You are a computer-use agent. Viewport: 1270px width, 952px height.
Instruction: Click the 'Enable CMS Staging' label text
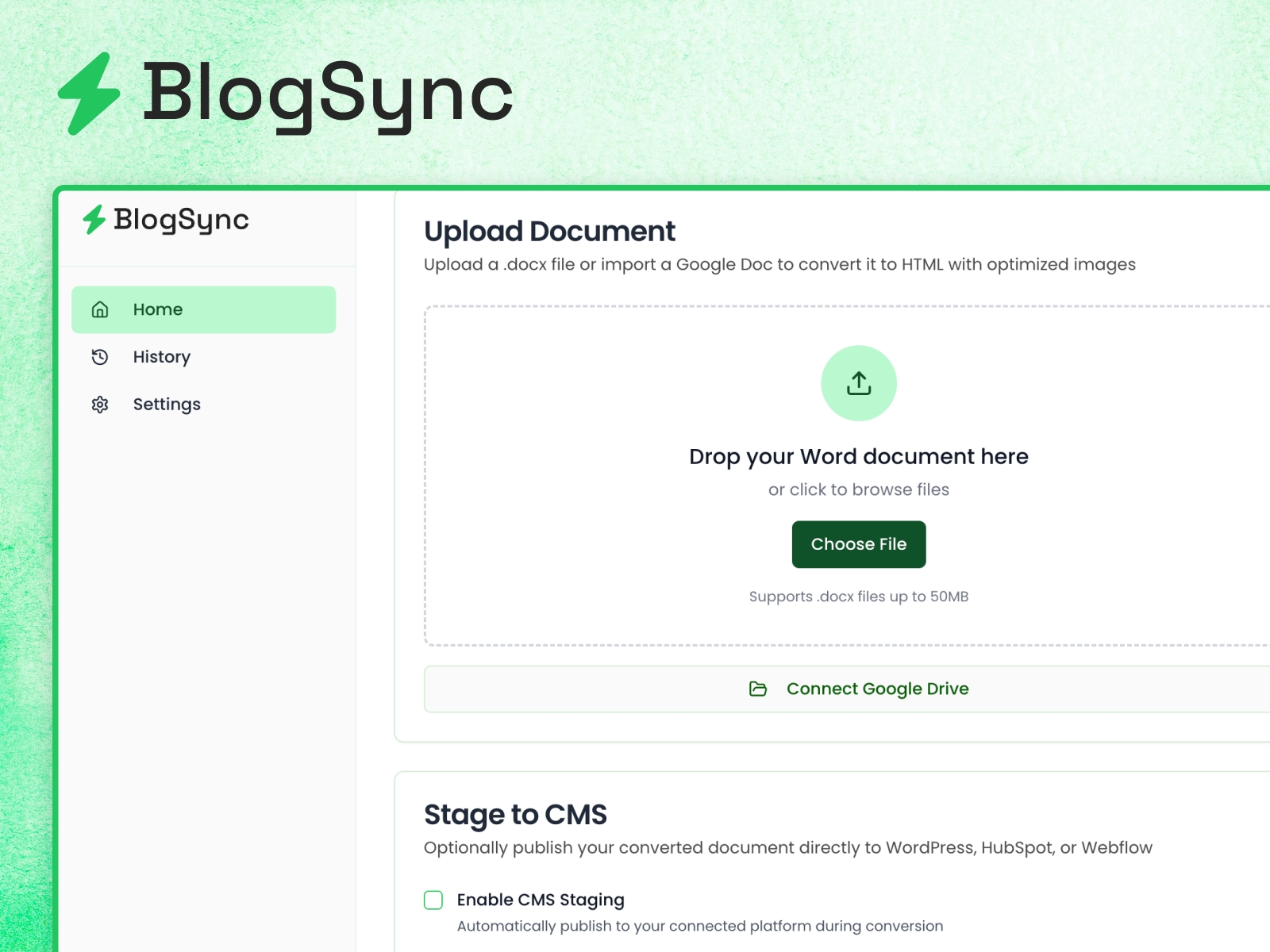(540, 900)
